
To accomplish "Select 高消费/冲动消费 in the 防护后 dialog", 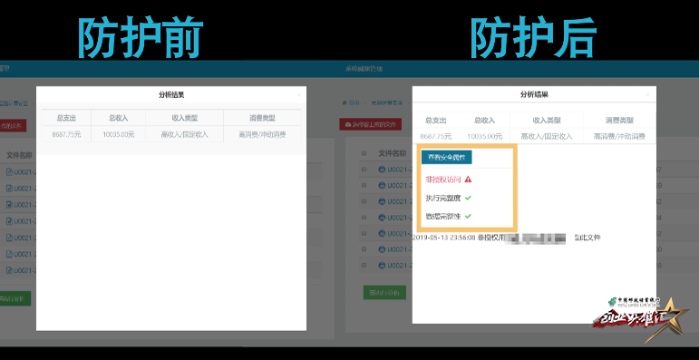I will [620, 136].
